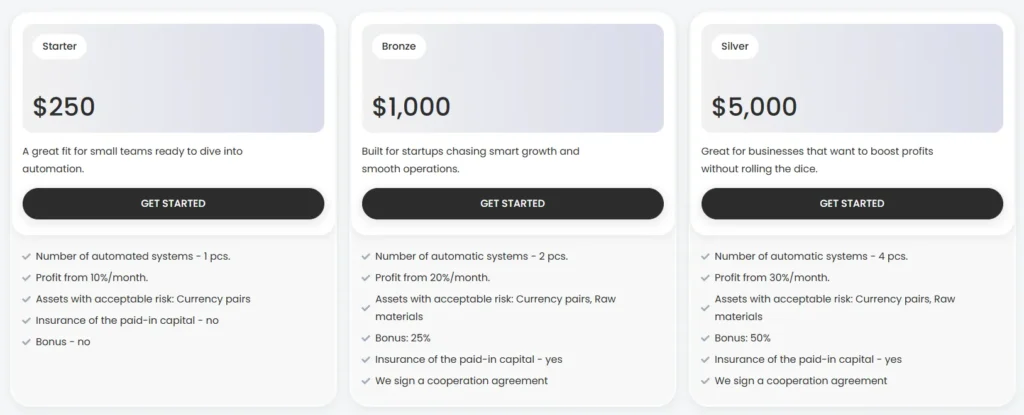Select the Bronze plan label badge
The width and height of the screenshot is (1024, 415).
(399, 46)
